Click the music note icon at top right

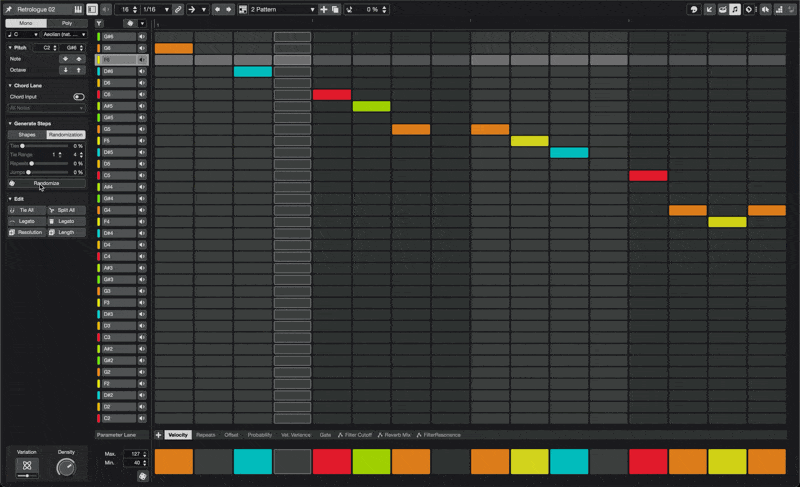pos(735,9)
